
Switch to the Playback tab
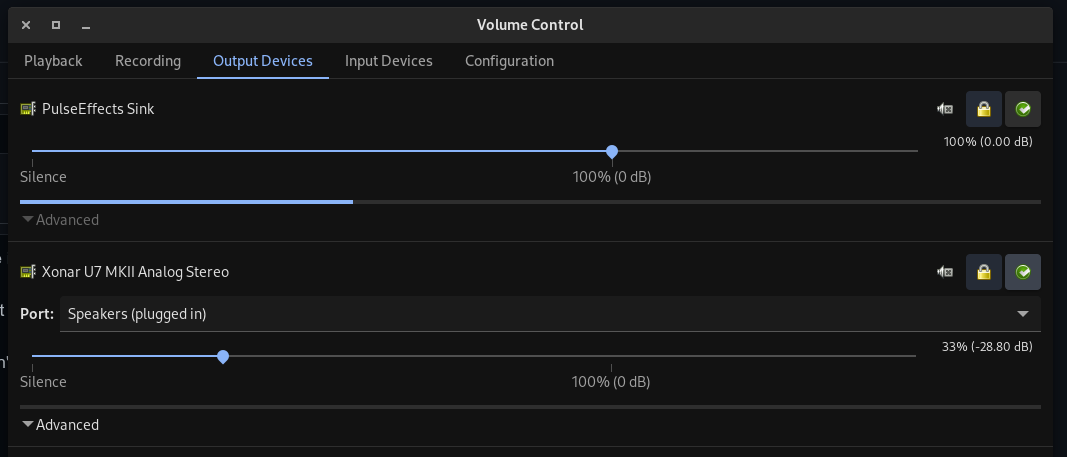(x=53, y=61)
